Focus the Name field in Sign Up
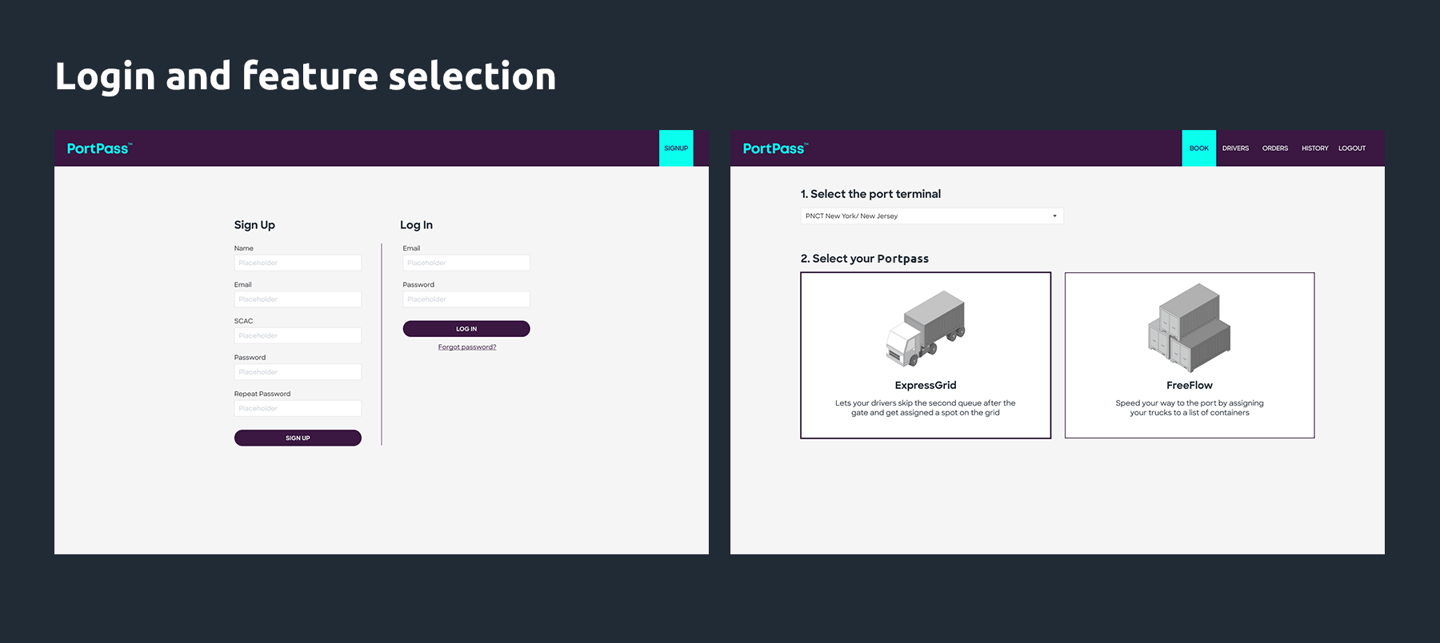The width and height of the screenshot is (1440, 643). (298, 263)
